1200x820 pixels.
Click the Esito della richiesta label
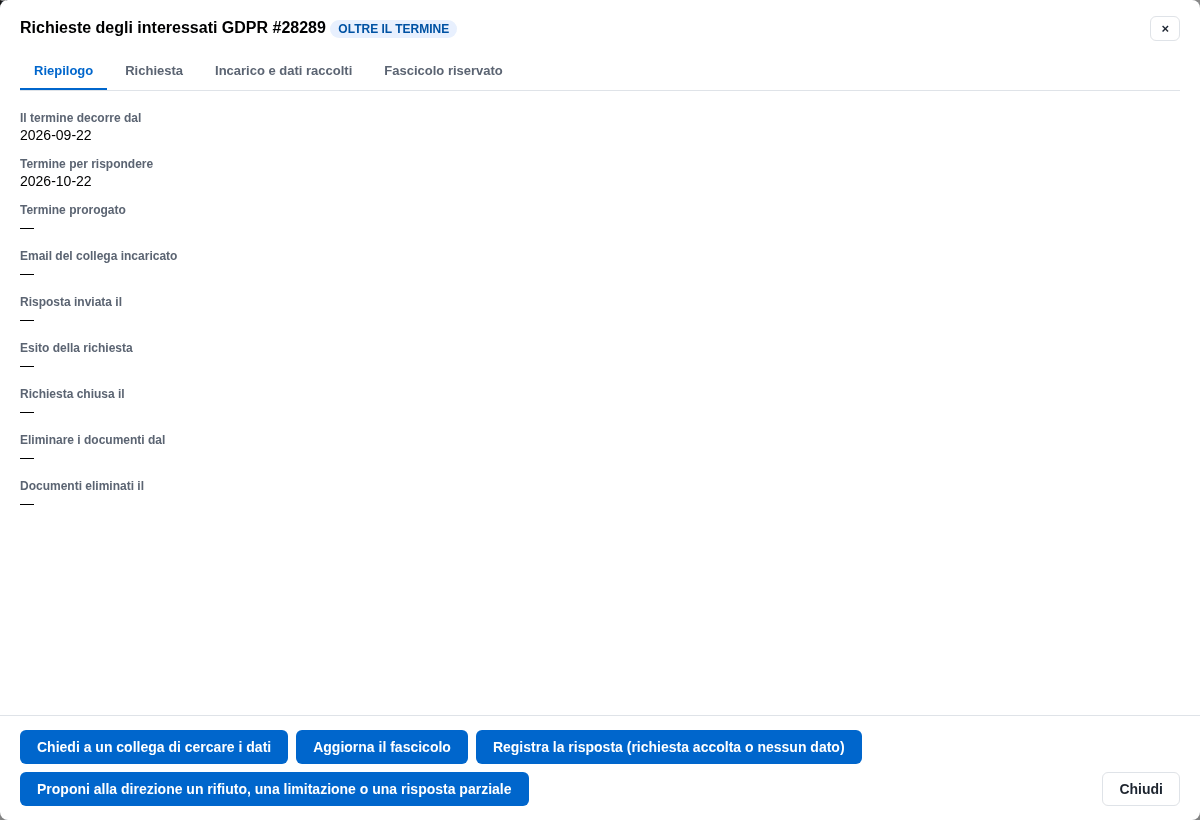(x=76, y=348)
